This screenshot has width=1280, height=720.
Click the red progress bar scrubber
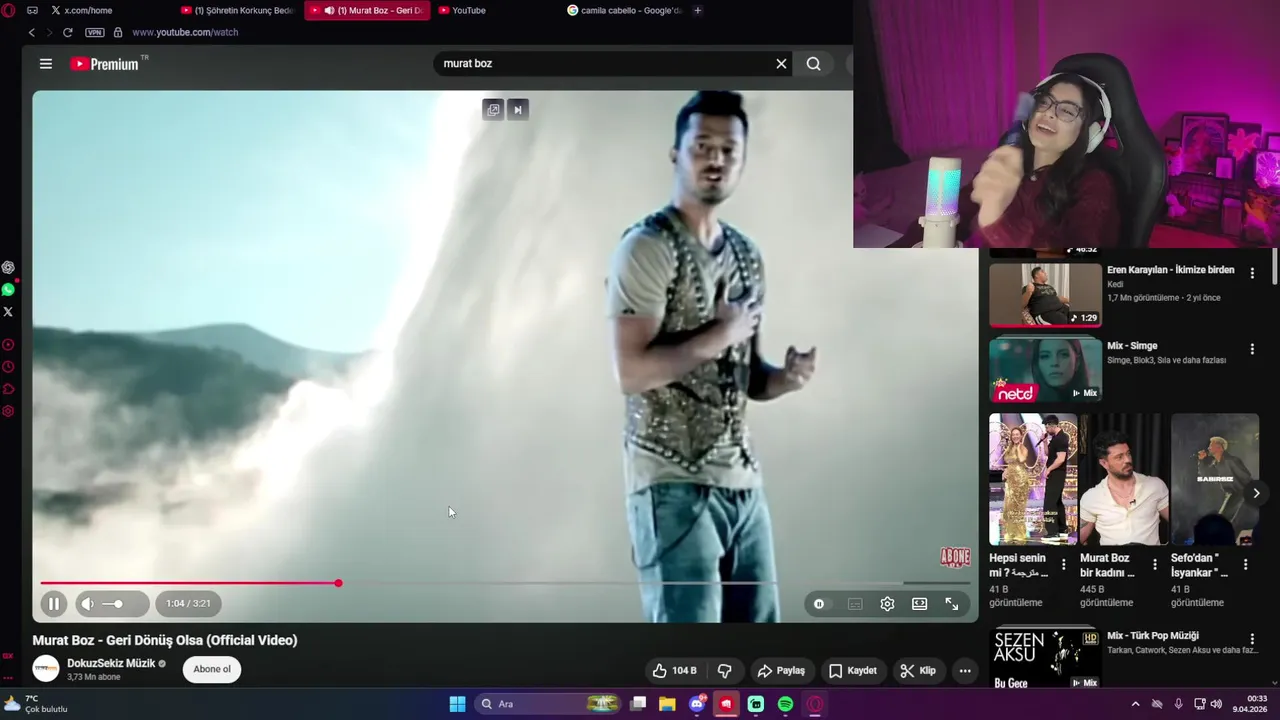[338, 583]
